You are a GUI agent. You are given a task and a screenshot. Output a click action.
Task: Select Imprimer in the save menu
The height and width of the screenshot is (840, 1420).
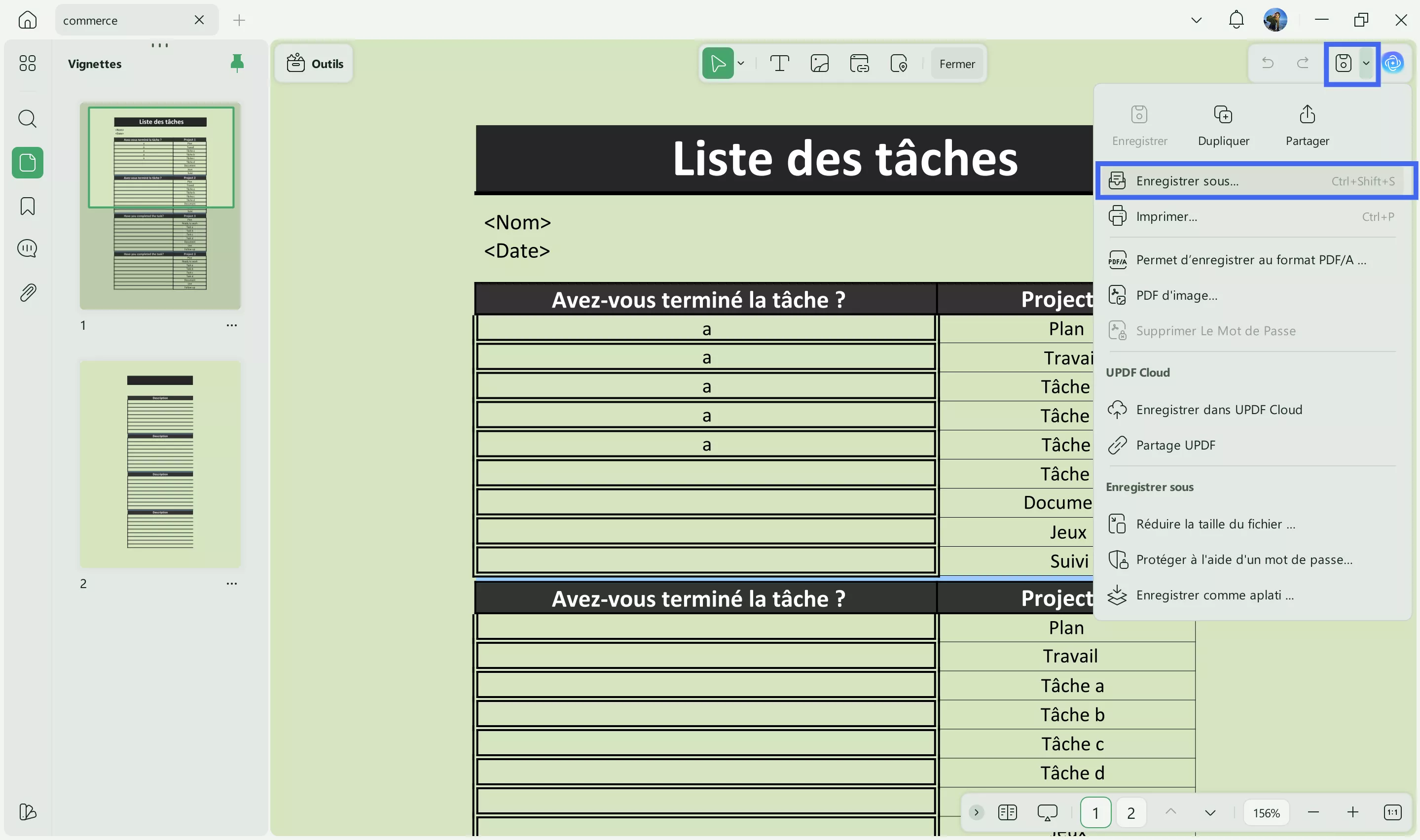pos(1167,216)
